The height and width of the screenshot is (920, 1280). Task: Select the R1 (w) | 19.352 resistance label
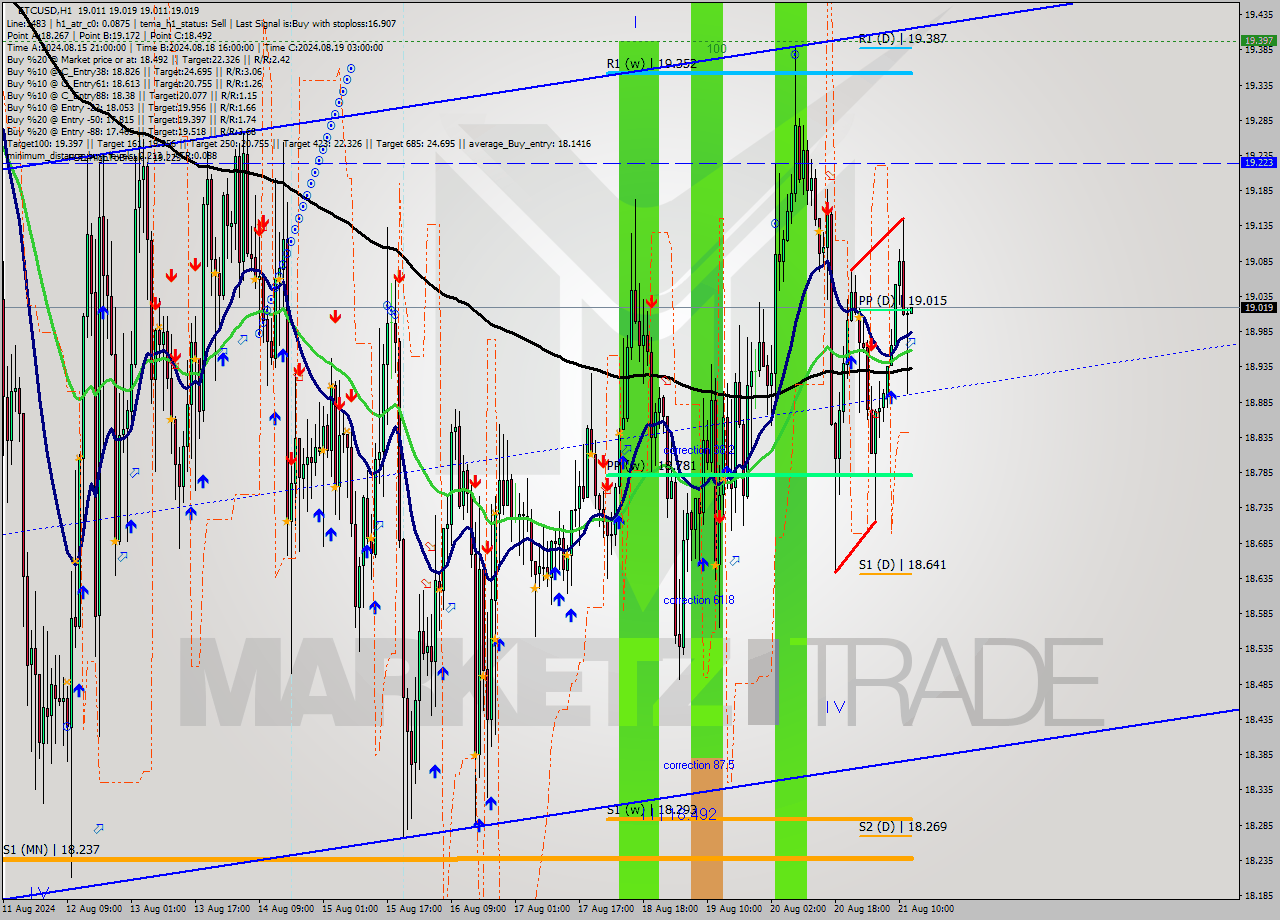pyautogui.click(x=651, y=63)
